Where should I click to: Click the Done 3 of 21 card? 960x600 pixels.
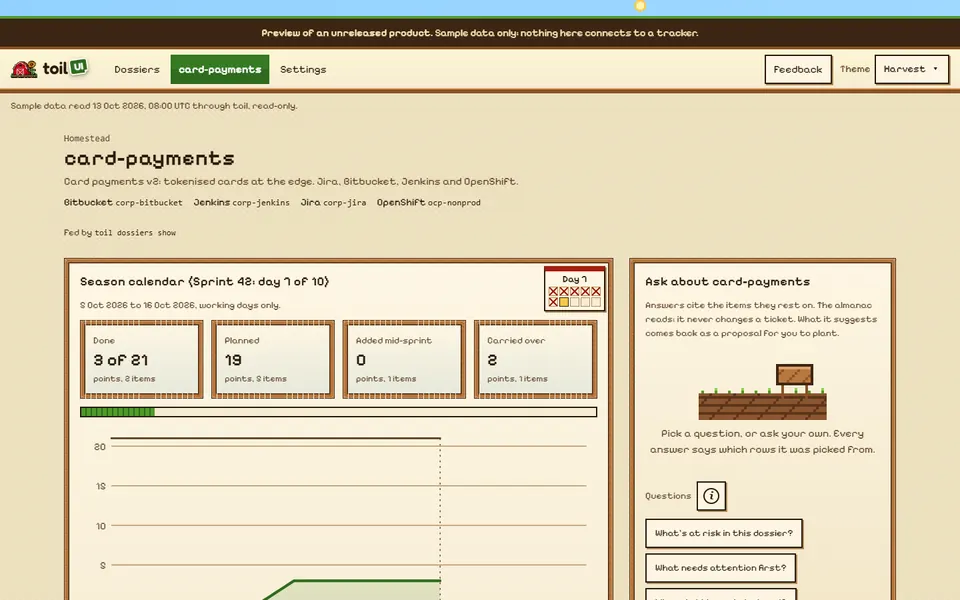[141, 359]
